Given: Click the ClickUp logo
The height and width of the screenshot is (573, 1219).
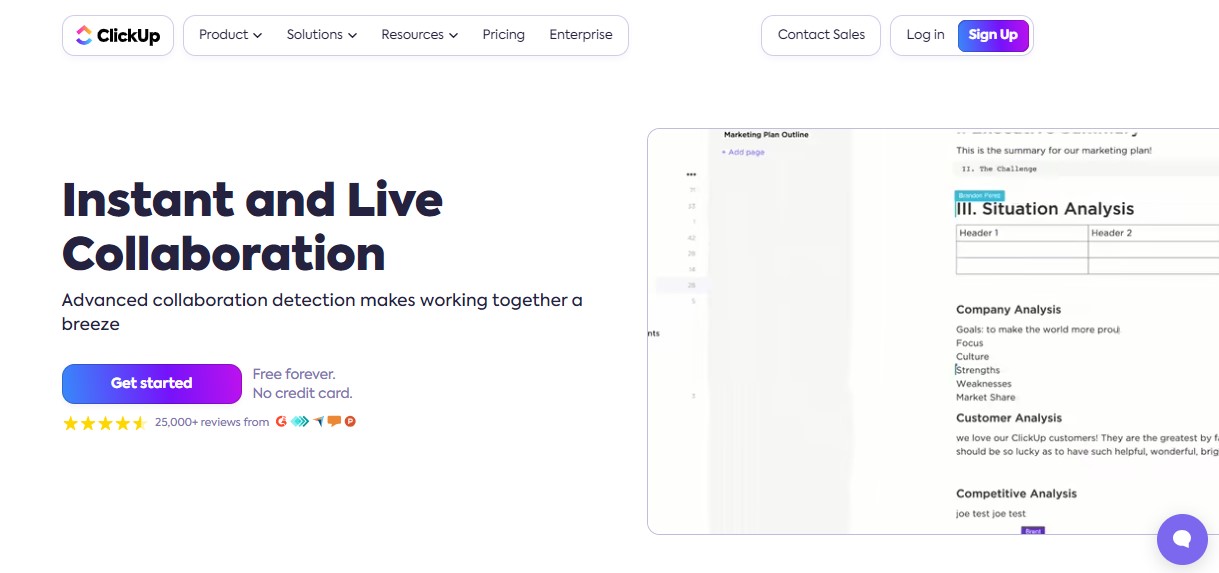Looking at the screenshot, I should [118, 36].
